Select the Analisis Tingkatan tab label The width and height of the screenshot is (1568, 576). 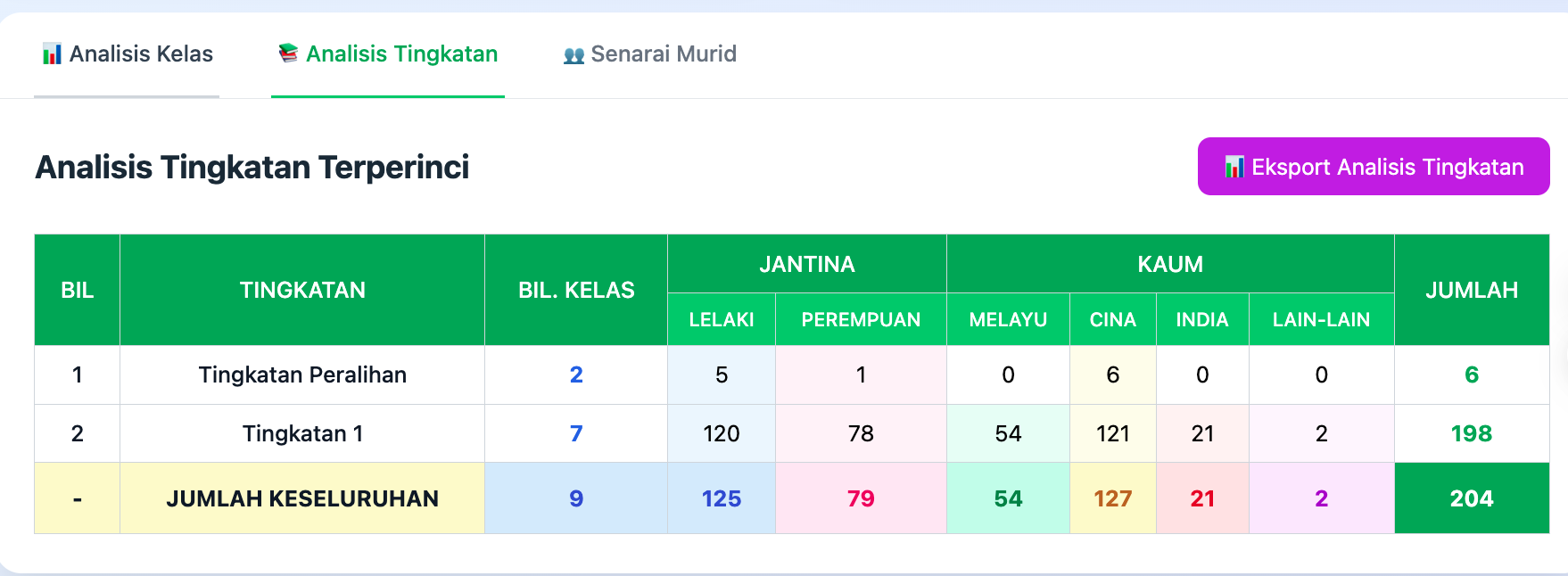[x=401, y=54]
